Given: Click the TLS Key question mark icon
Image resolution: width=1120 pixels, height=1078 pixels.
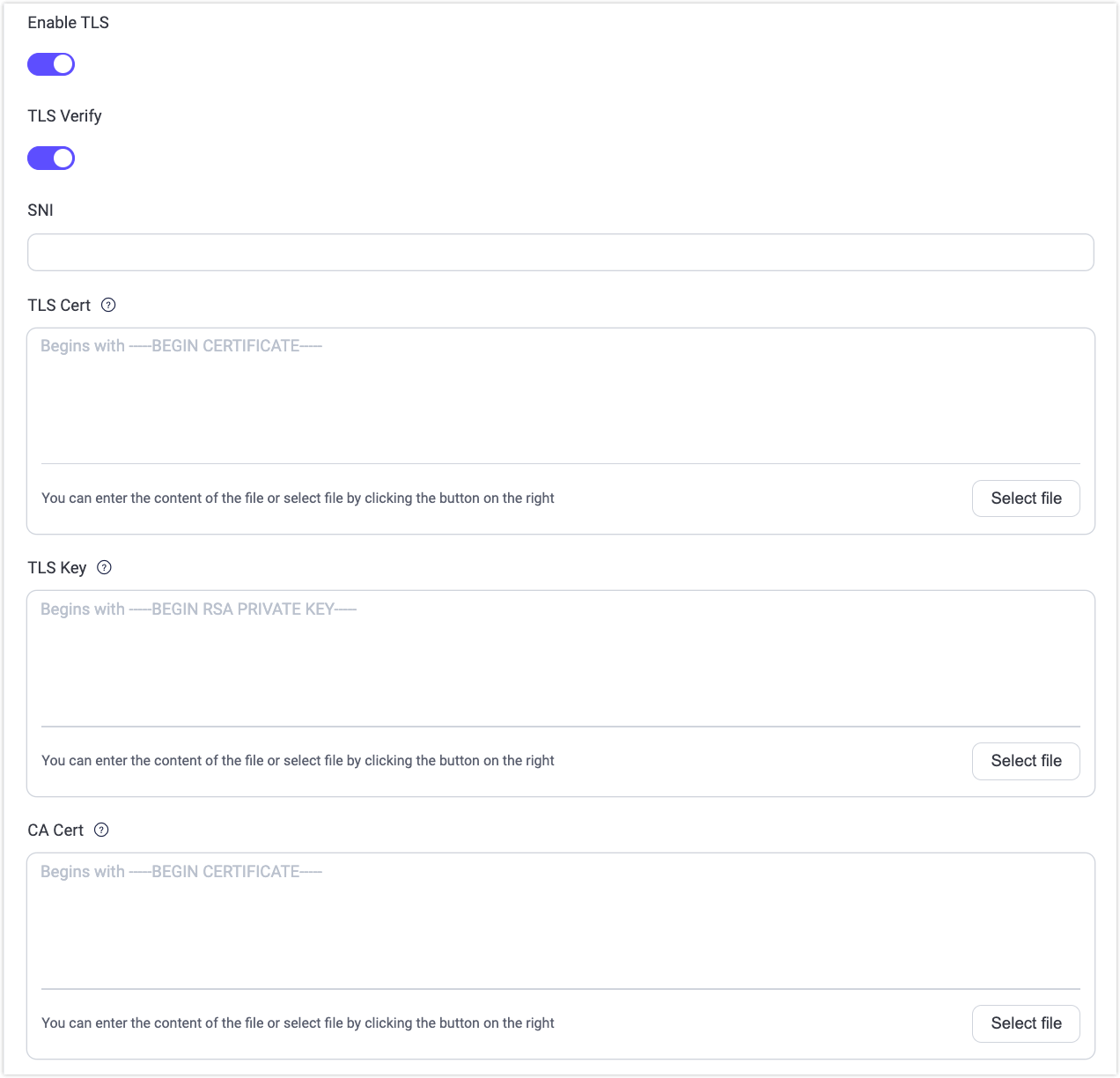Looking at the screenshot, I should click(x=104, y=568).
